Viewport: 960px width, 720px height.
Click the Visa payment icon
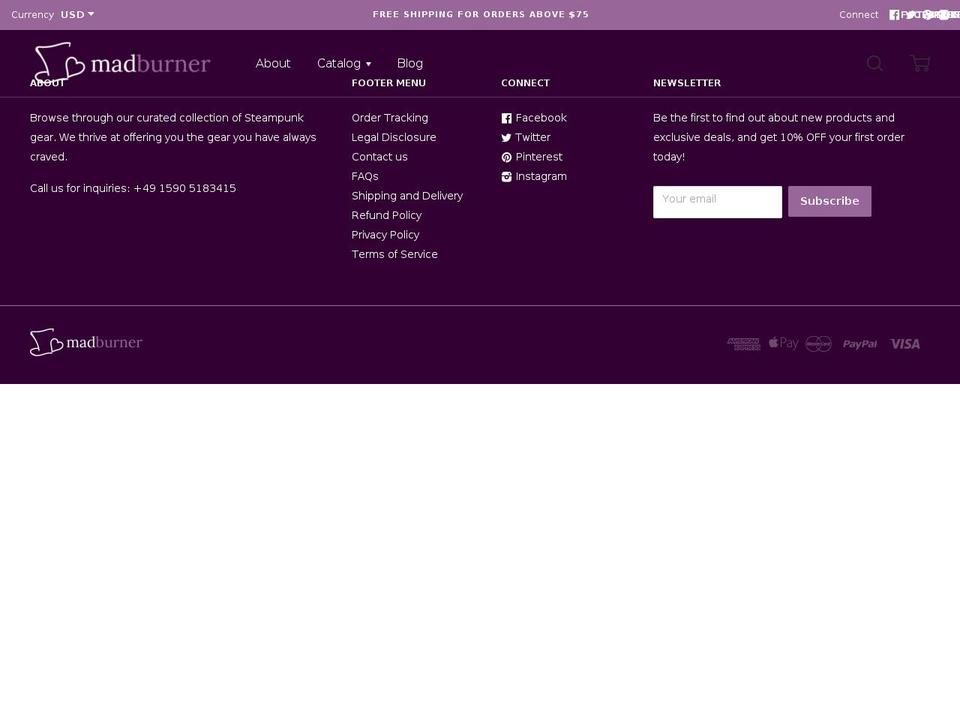tap(905, 344)
